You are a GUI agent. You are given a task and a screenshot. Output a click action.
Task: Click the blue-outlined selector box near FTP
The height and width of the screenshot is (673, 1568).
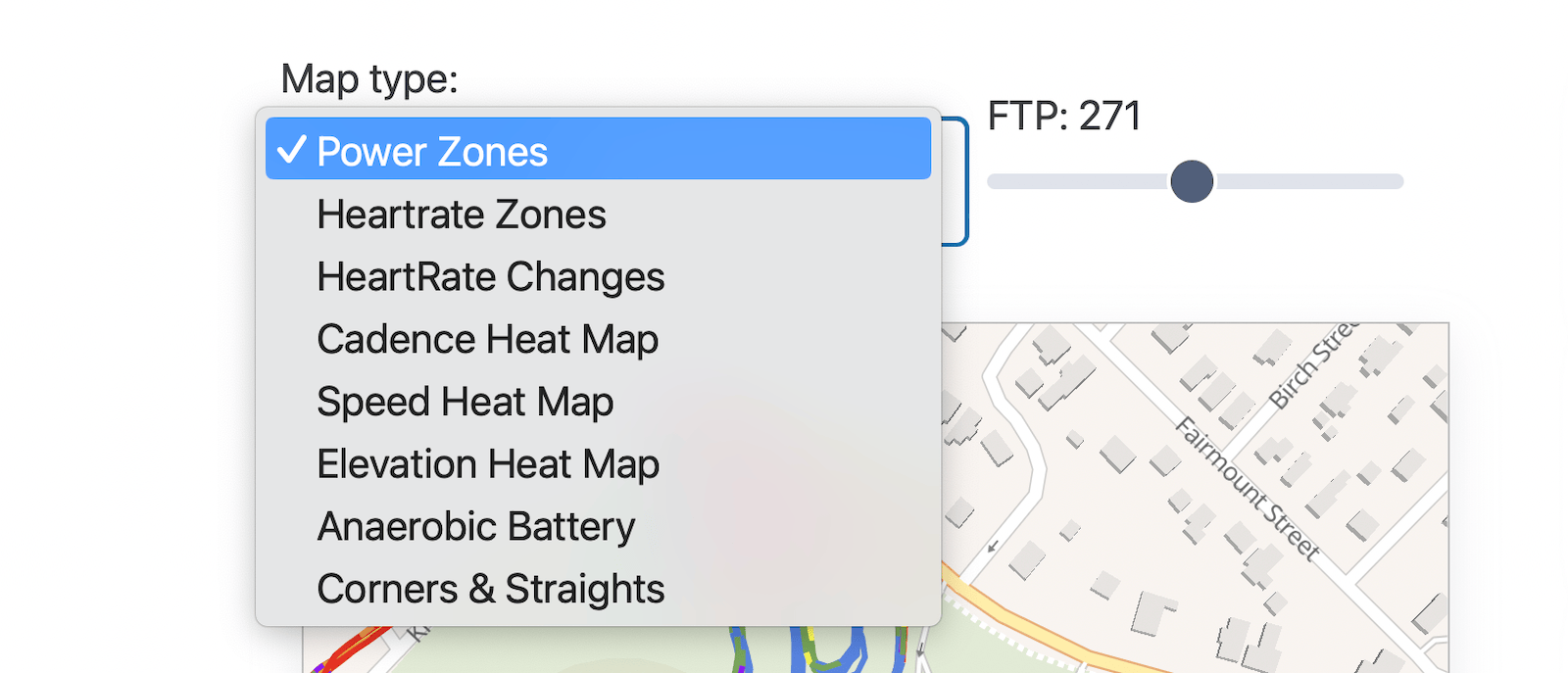point(955,181)
